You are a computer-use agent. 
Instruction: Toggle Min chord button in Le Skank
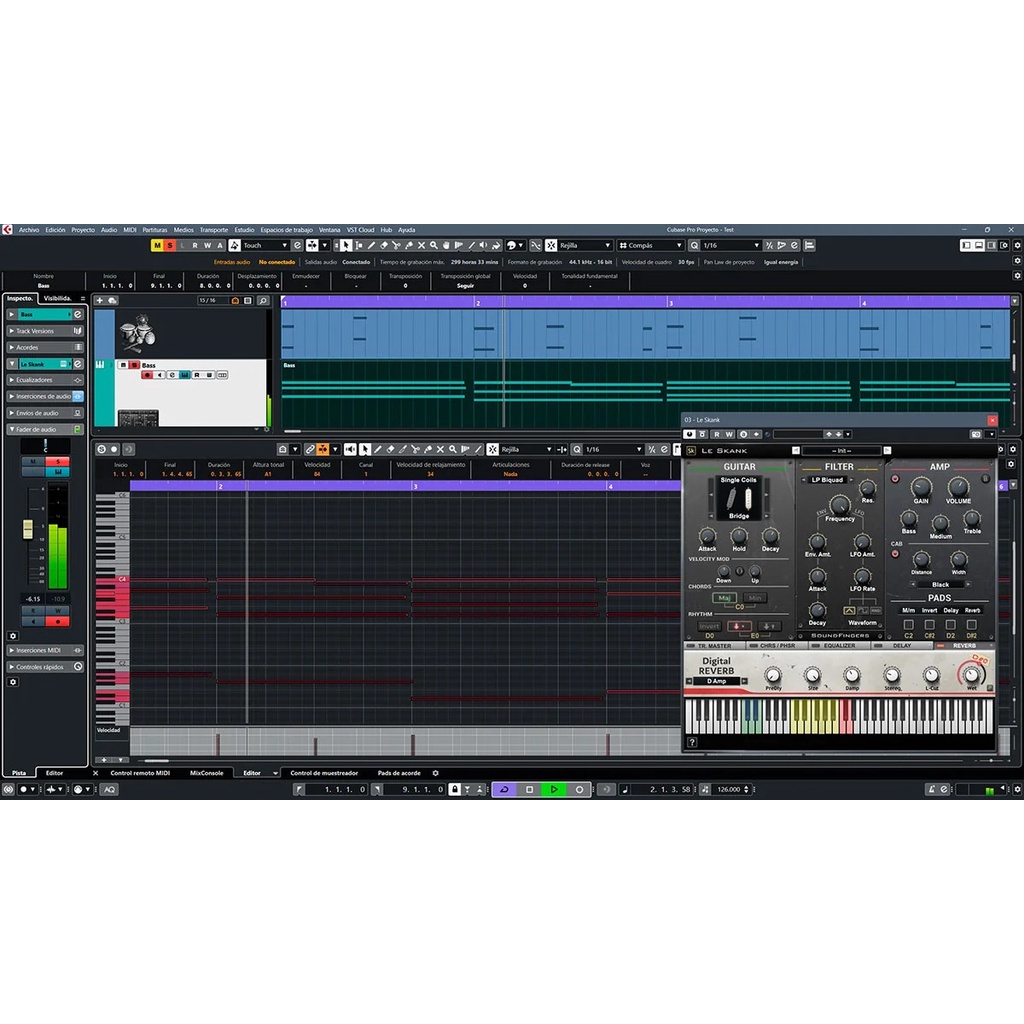pyautogui.click(x=755, y=598)
